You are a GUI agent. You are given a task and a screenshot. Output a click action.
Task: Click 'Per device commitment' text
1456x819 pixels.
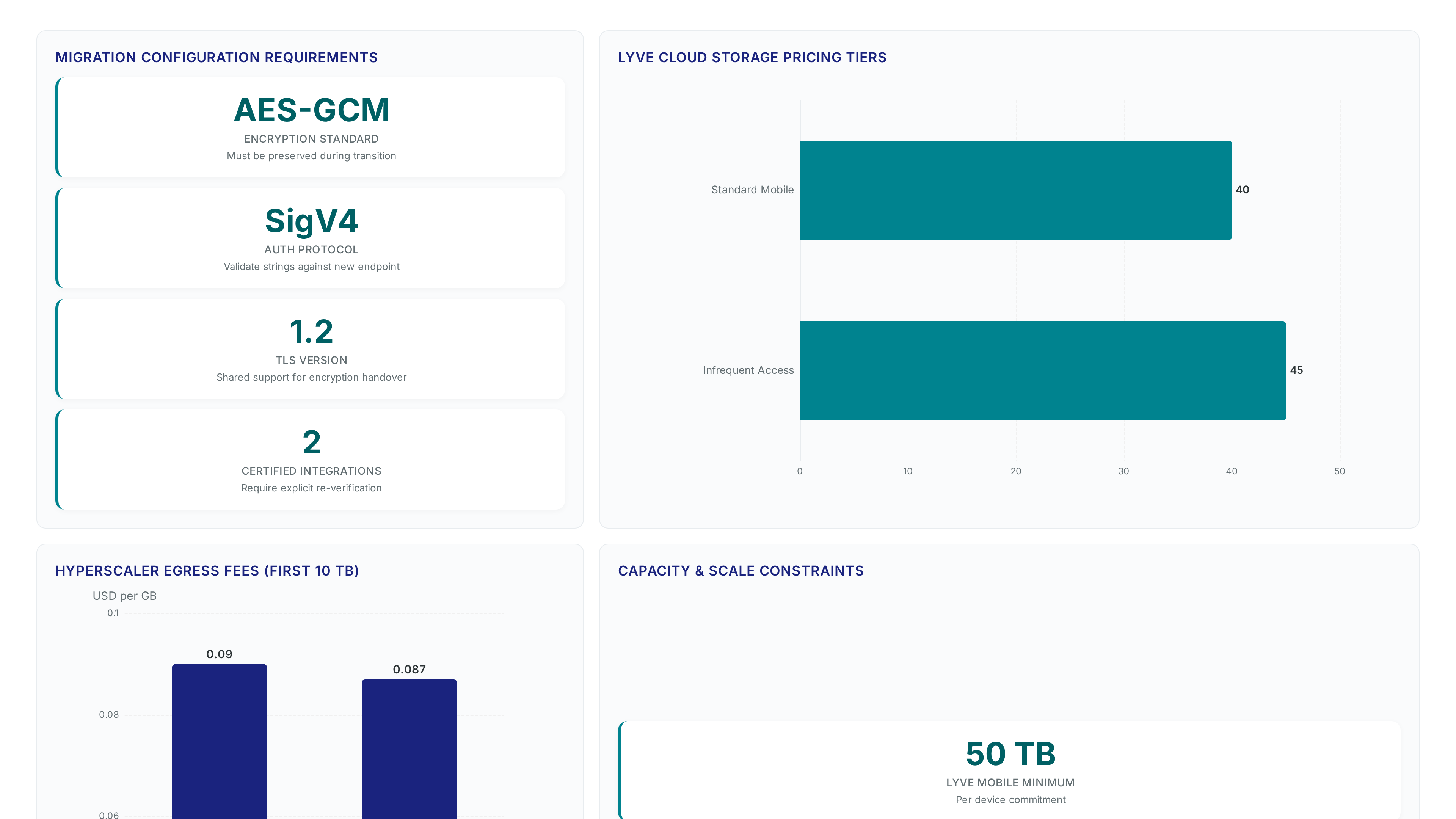1010,800
